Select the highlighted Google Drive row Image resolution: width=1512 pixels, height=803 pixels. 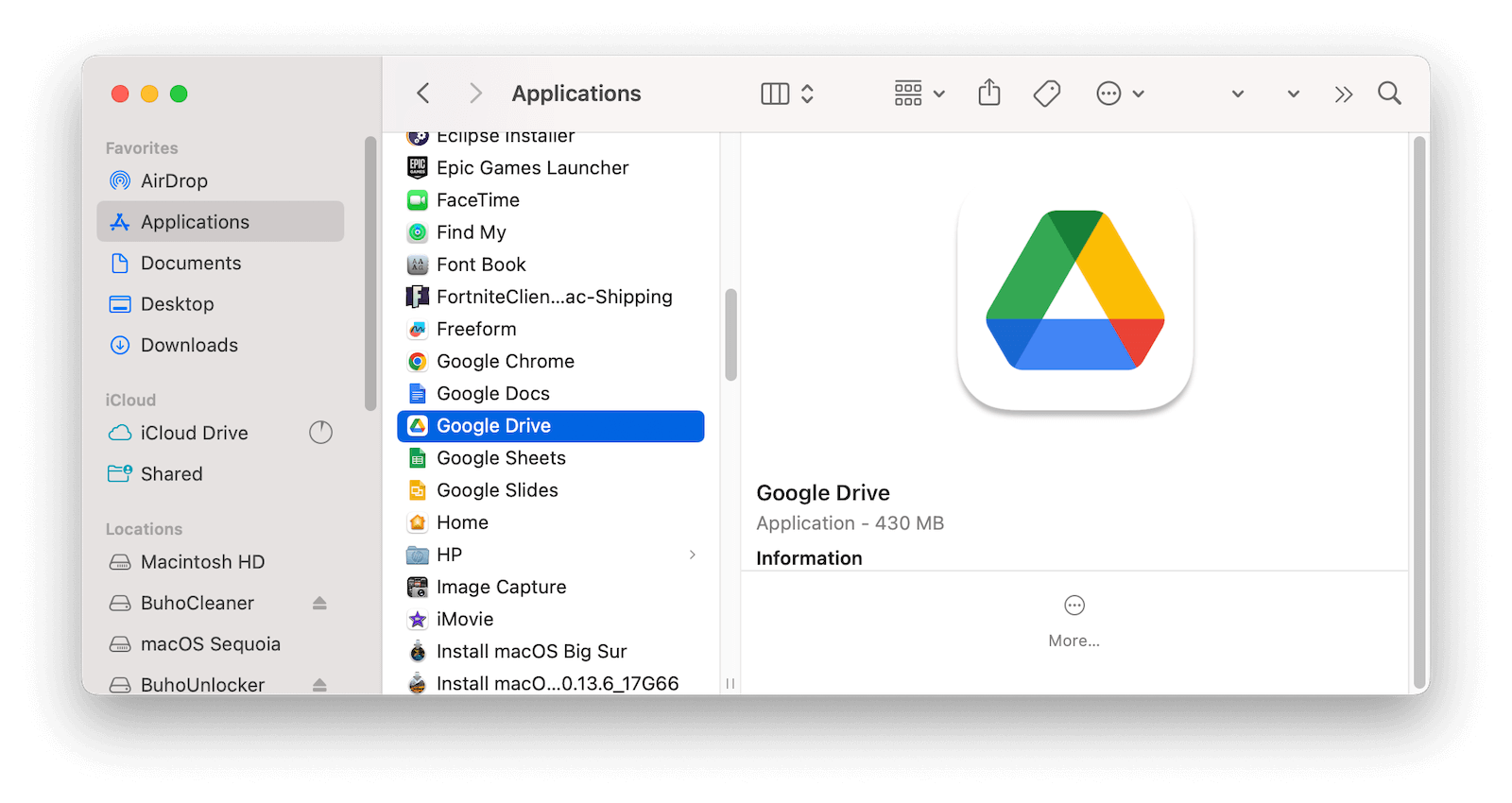pos(551,426)
